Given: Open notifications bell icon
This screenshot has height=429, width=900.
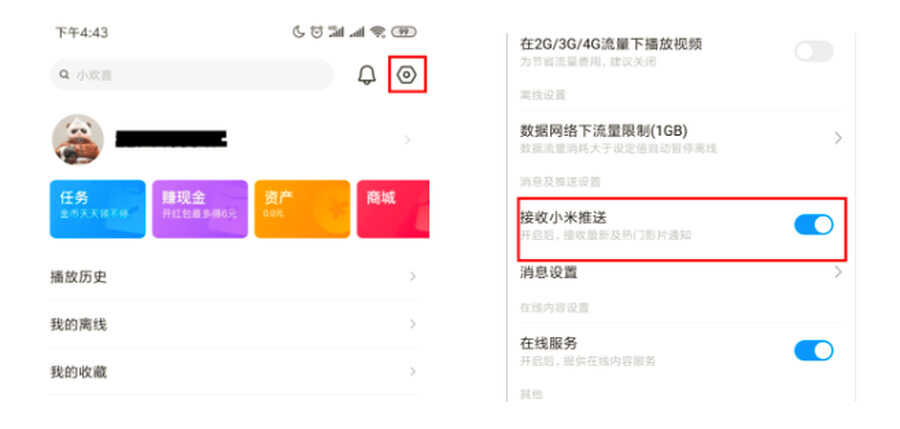Looking at the screenshot, I should pos(367,75).
